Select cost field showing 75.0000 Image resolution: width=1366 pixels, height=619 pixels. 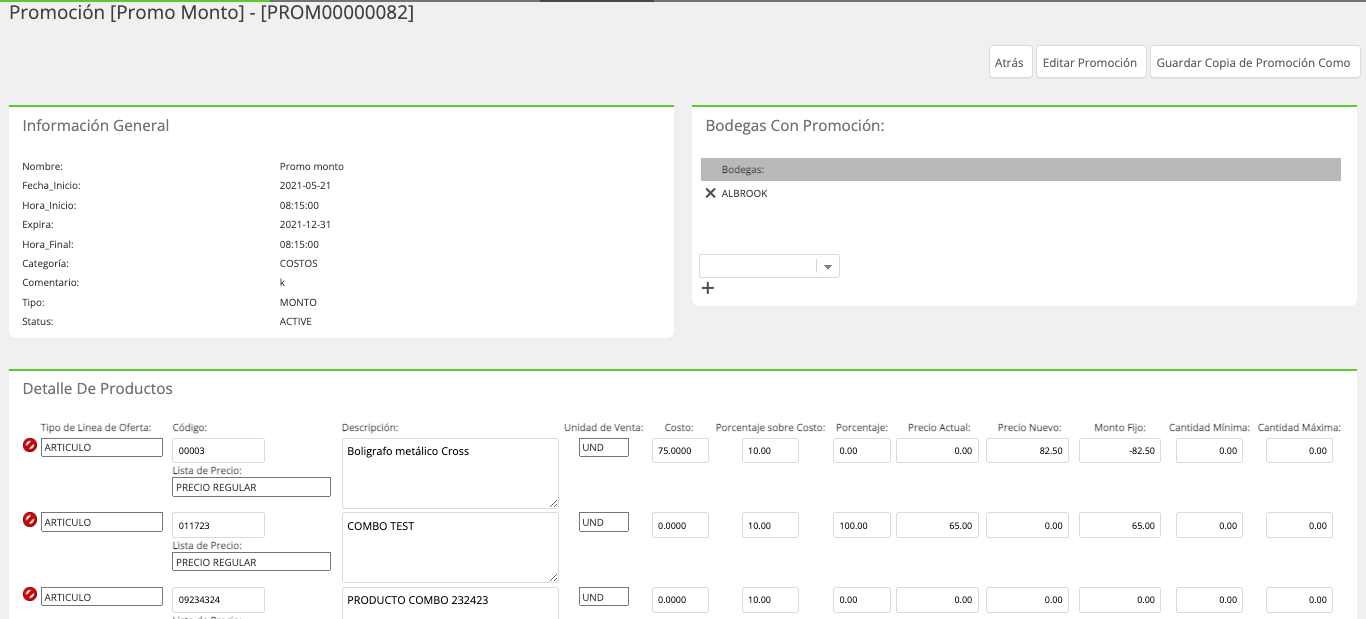(x=680, y=450)
